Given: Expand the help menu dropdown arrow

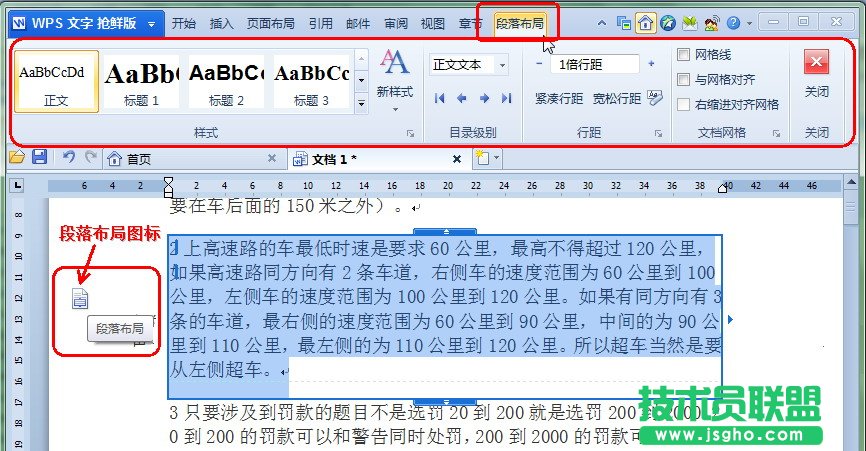Looking at the screenshot, I should click(749, 24).
